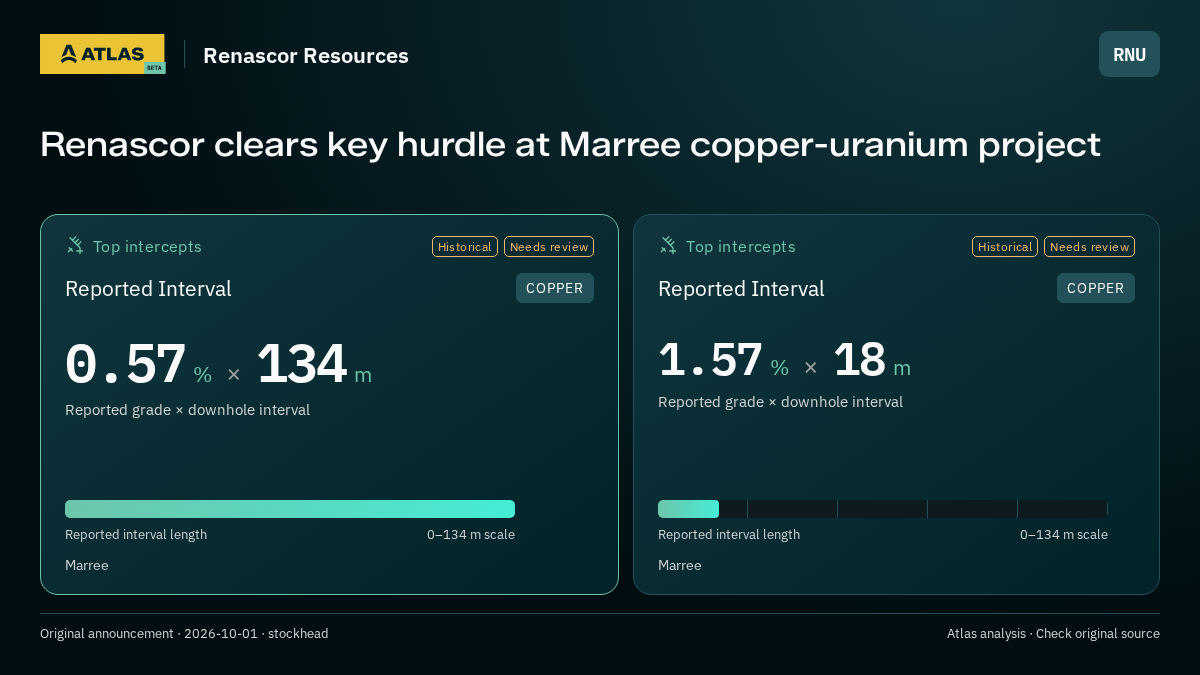This screenshot has height=675, width=1200.
Task: Click 'Reported Interval' title on the 0.57% card
Action: click(x=148, y=289)
